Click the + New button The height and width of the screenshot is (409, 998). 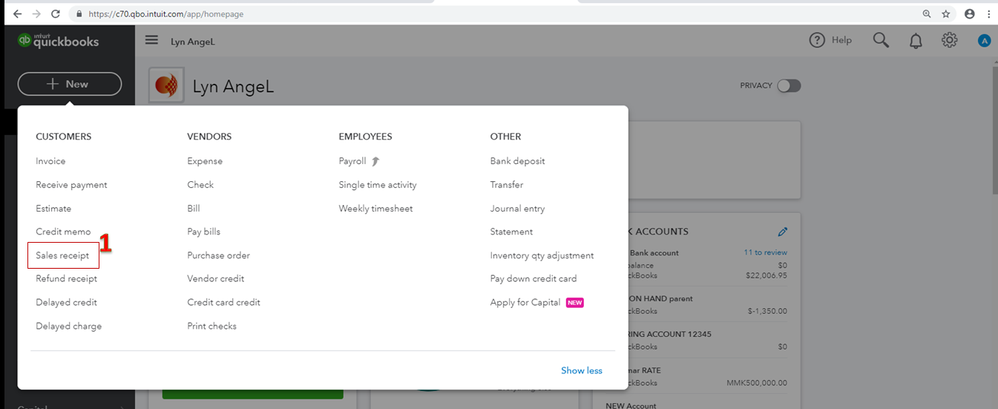click(69, 84)
